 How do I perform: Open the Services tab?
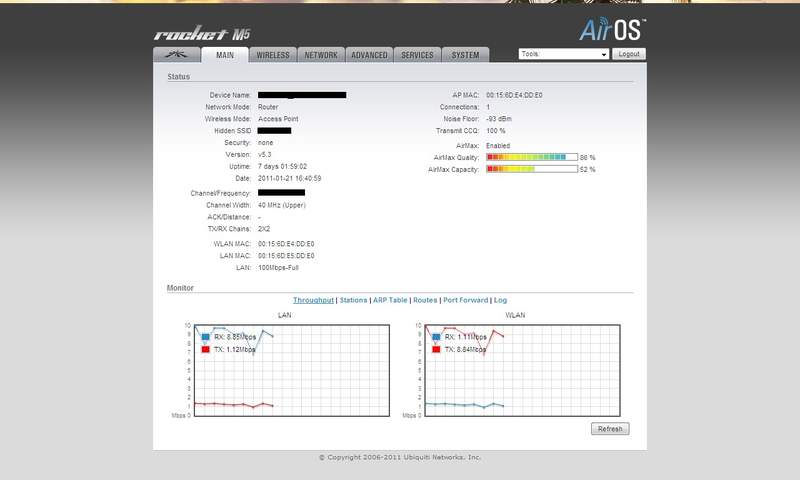[x=417, y=55]
